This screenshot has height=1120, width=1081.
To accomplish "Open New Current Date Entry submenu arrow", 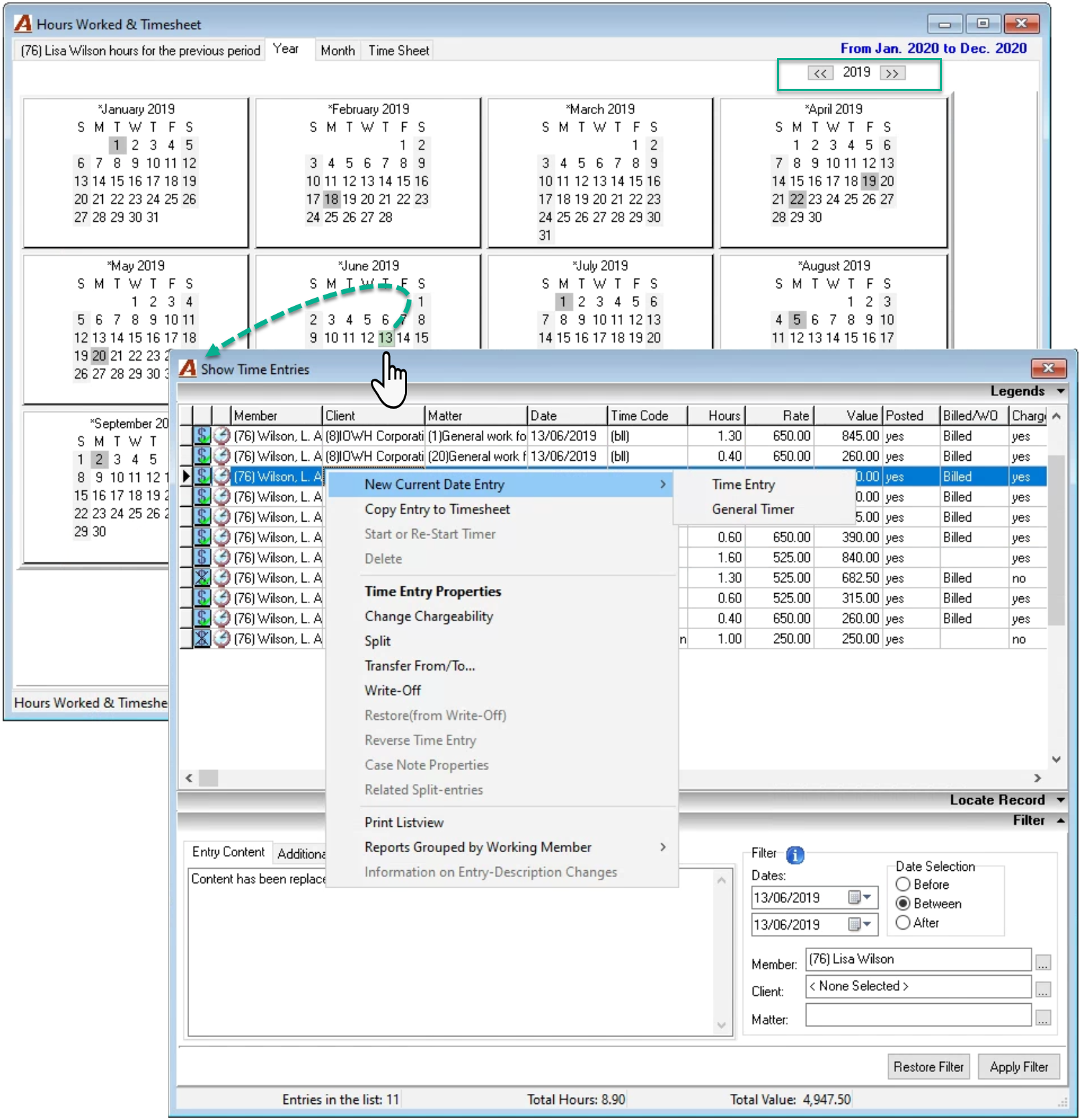I will [x=663, y=484].
